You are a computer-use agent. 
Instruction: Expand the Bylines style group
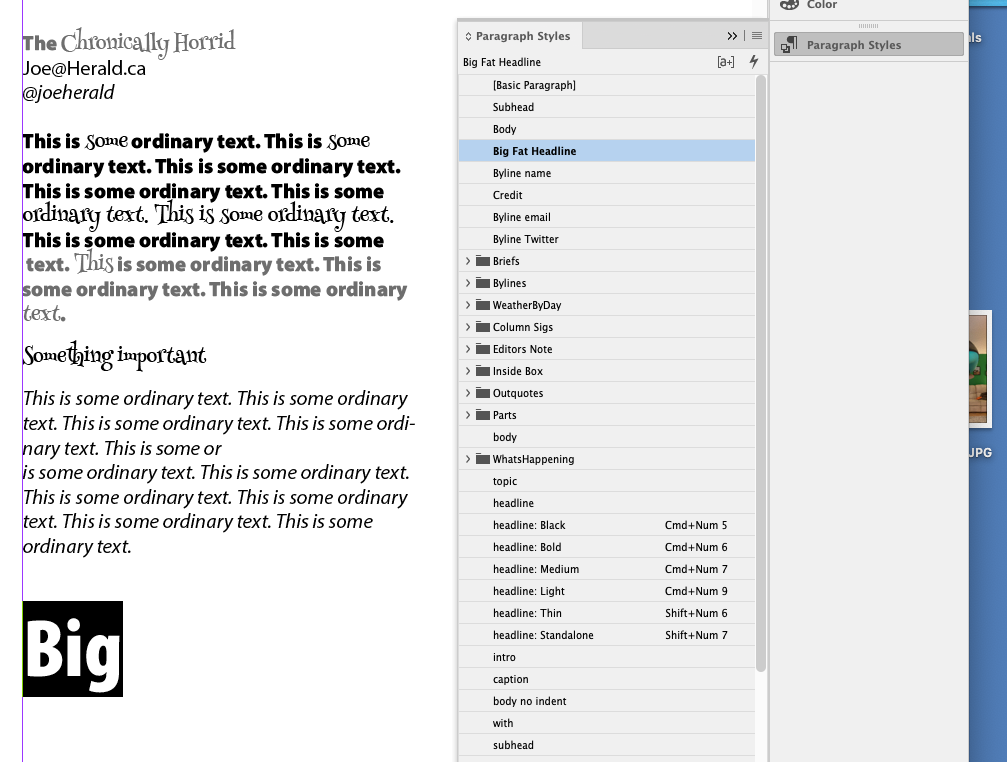click(468, 283)
